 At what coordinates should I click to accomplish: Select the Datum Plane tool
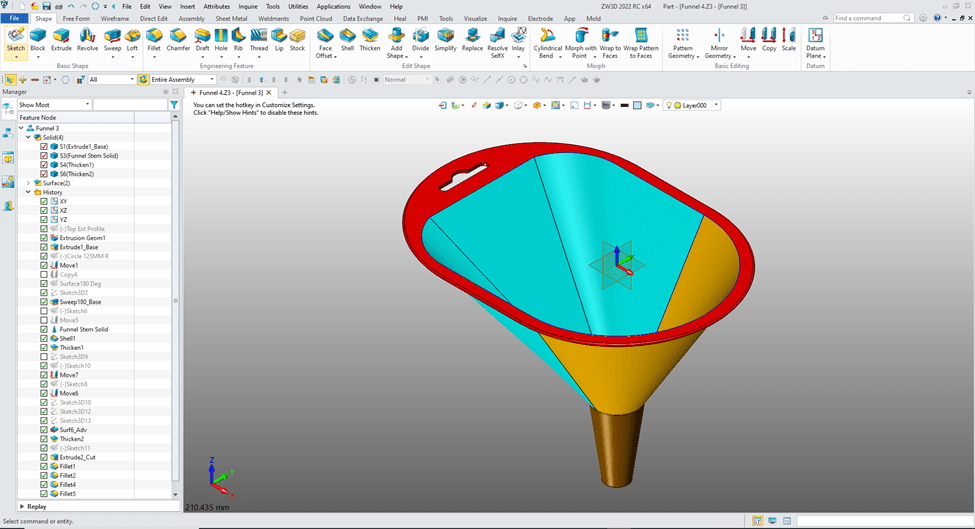tap(815, 42)
